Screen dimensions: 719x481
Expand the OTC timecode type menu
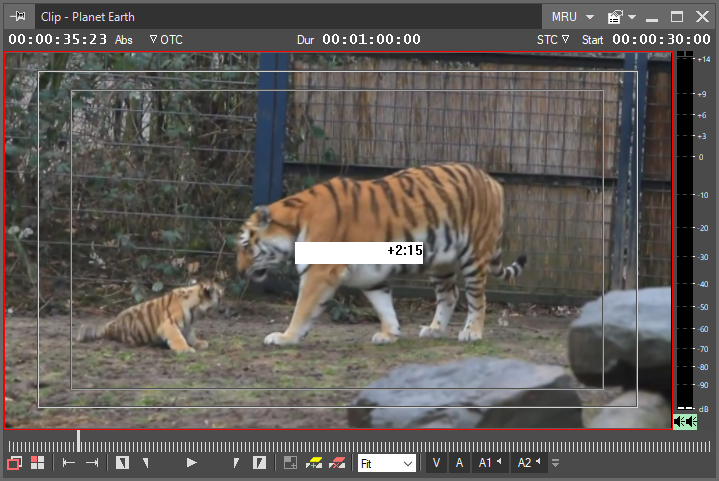(166, 40)
